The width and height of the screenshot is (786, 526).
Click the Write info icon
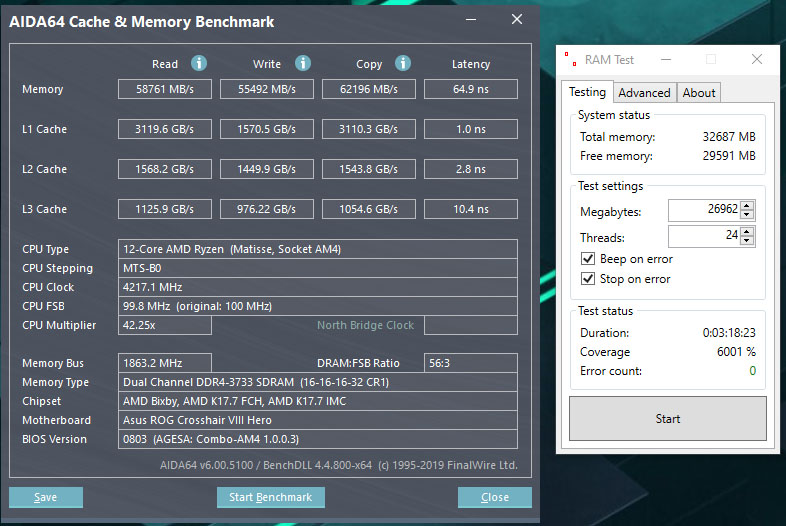coord(303,63)
